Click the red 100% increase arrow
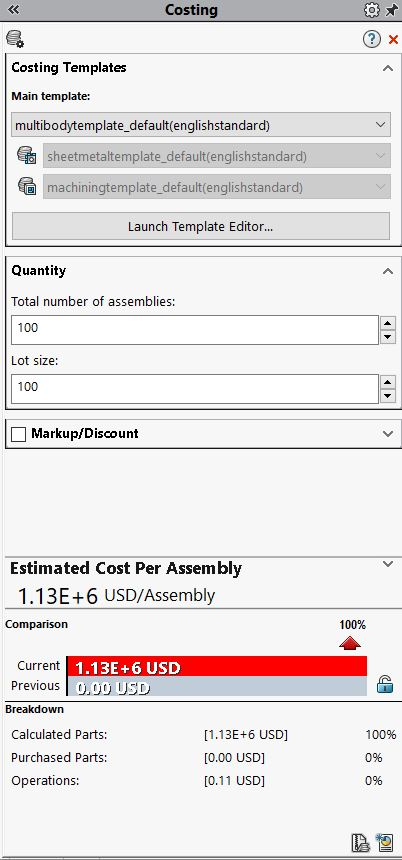Image resolution: width=402 pixels, height=860 pixels. 350,643
